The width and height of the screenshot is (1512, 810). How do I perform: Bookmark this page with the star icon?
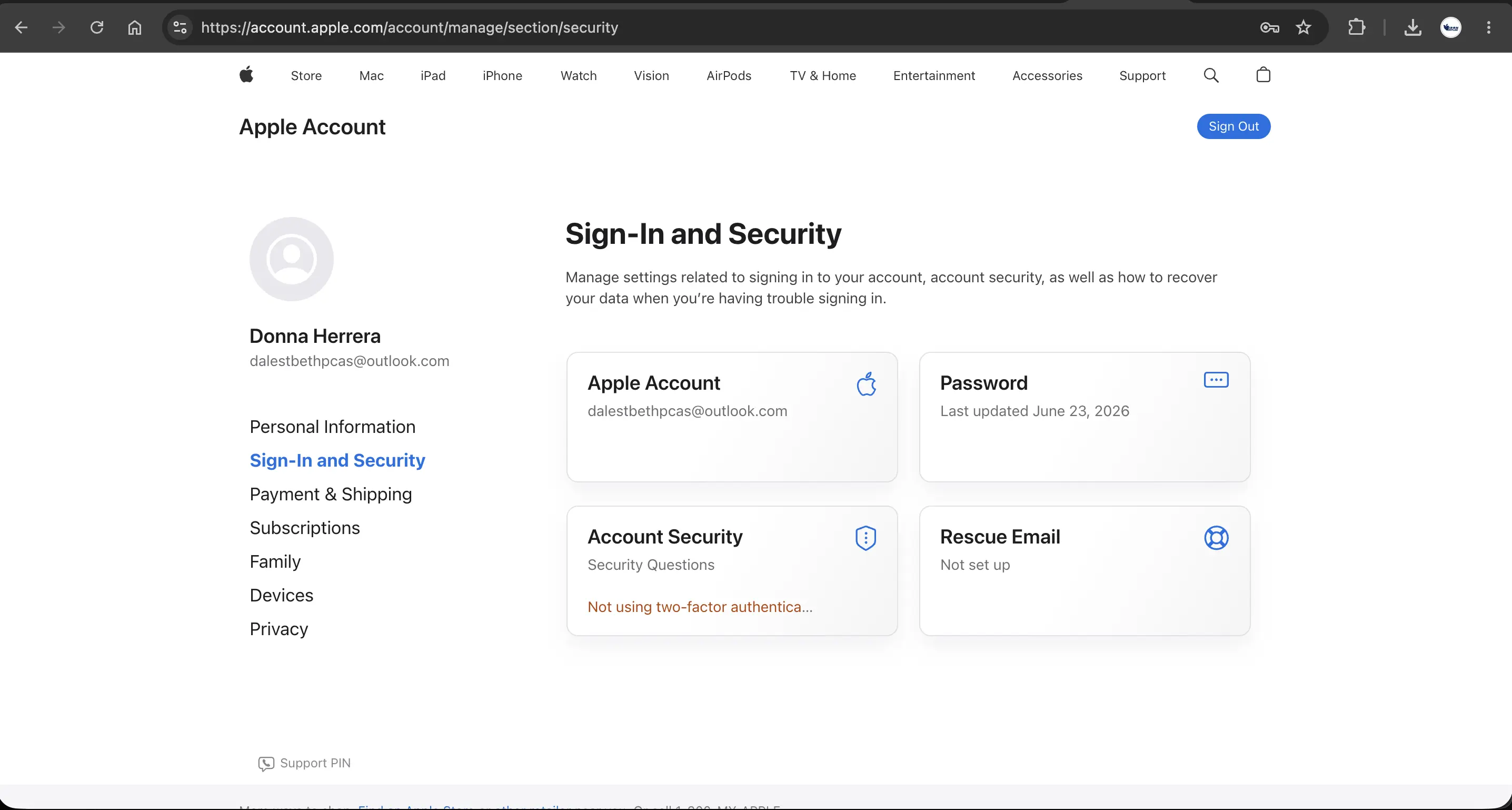tap(1303, 27)
